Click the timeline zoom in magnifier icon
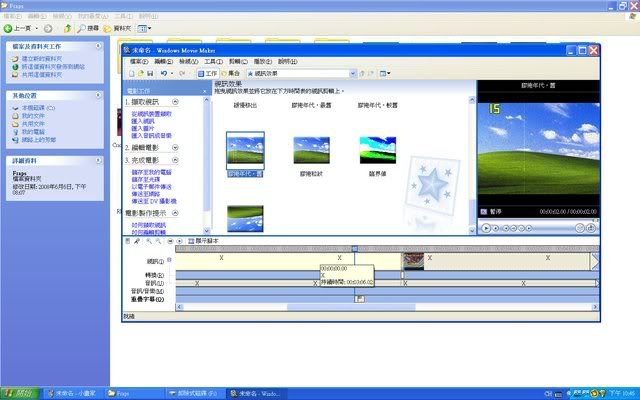Image resolution: width=640 pixels, height=400 pixels. pos(147,241)
